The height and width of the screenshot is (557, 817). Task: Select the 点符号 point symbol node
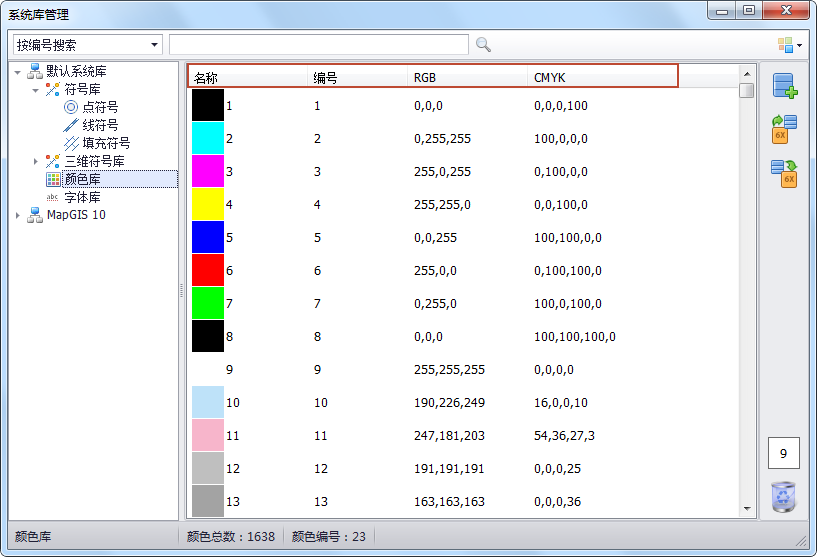click(x=99, y=107)
